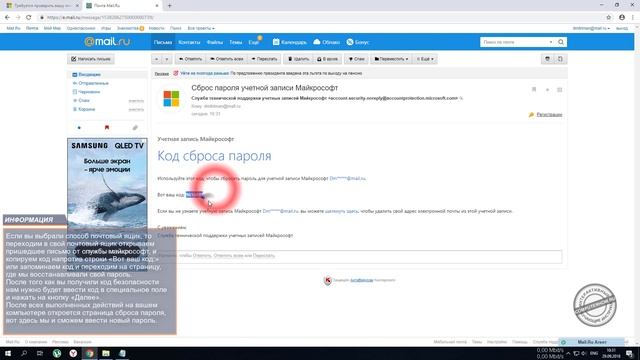Expand the Все проекты dropdown

tap(201, 28)
